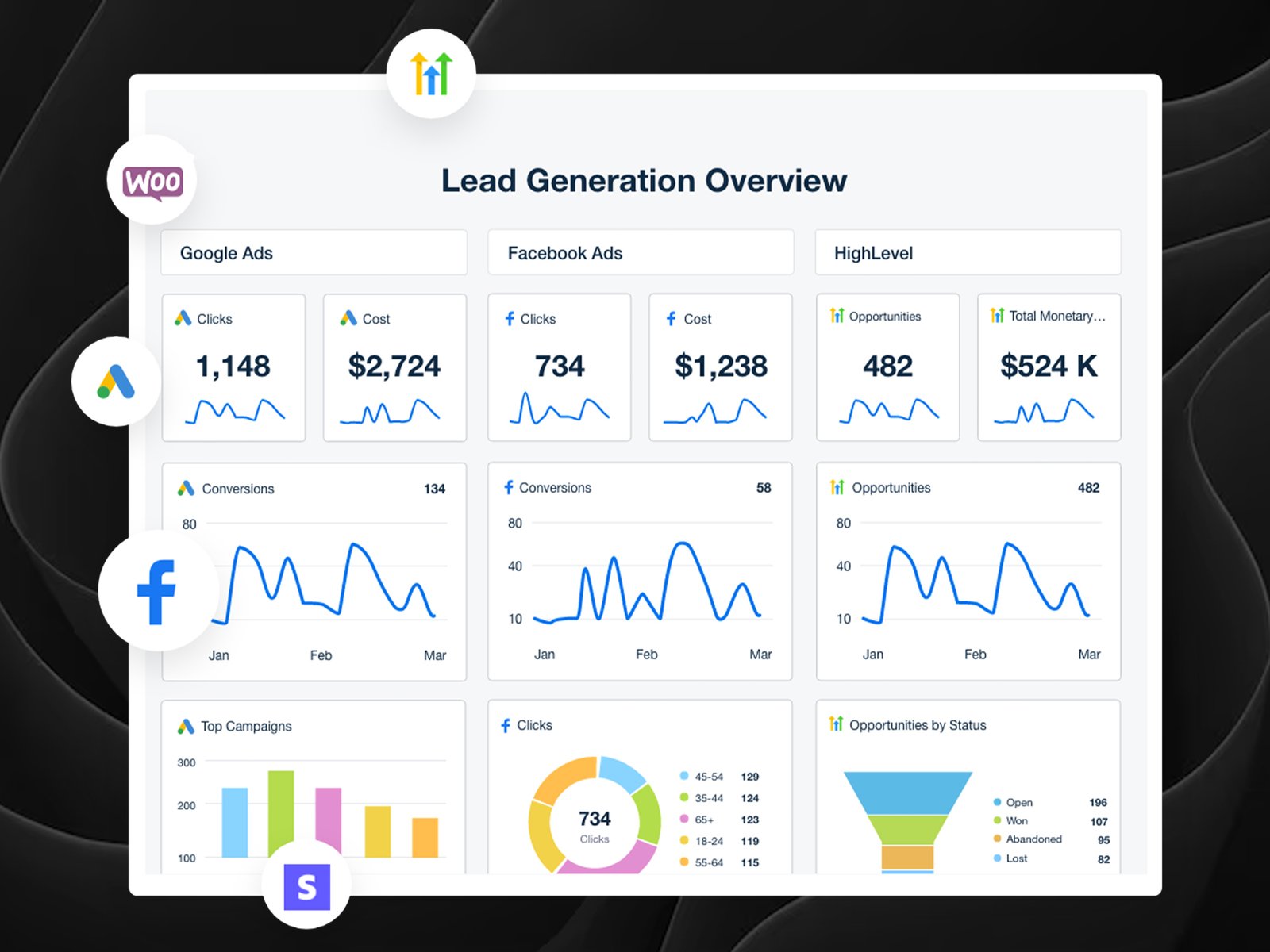This screenshot has width=1270, height=952.
Task: Click the 45-54 legend color dot
Action: [684, 776]
